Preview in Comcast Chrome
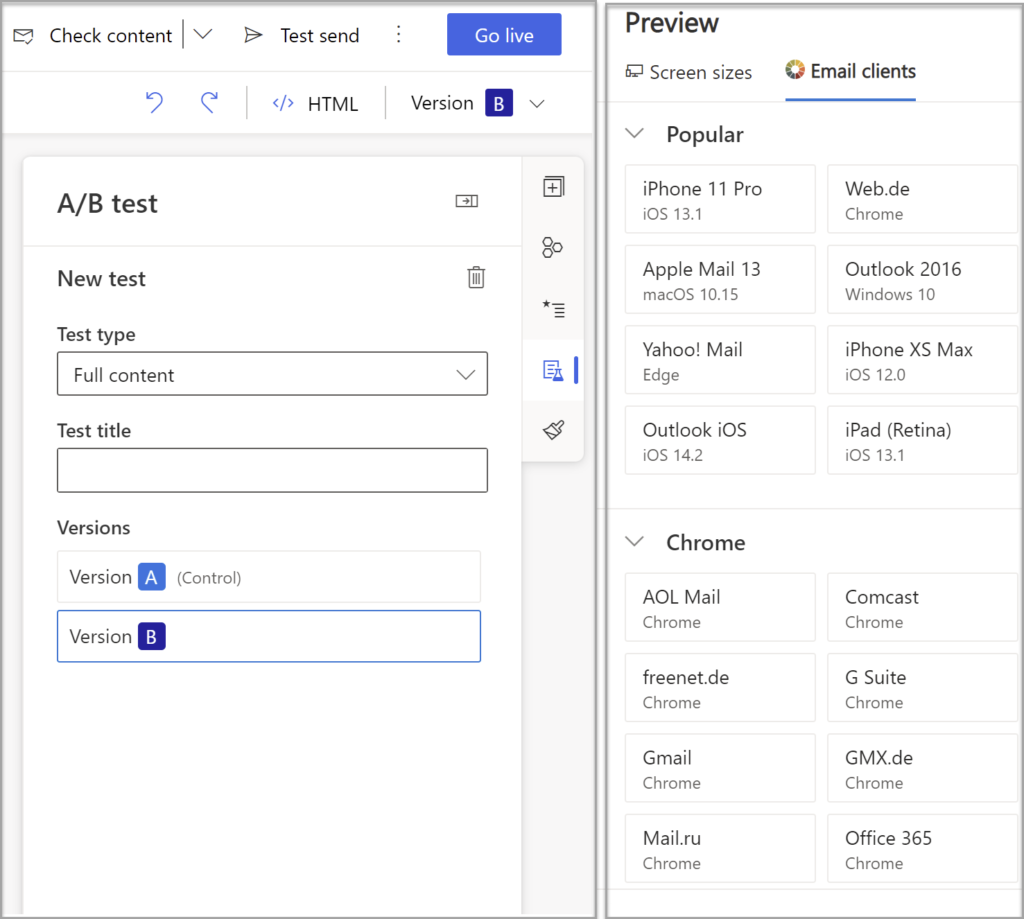This screenshot has height=919, width=1024. [x=923, y=607]
